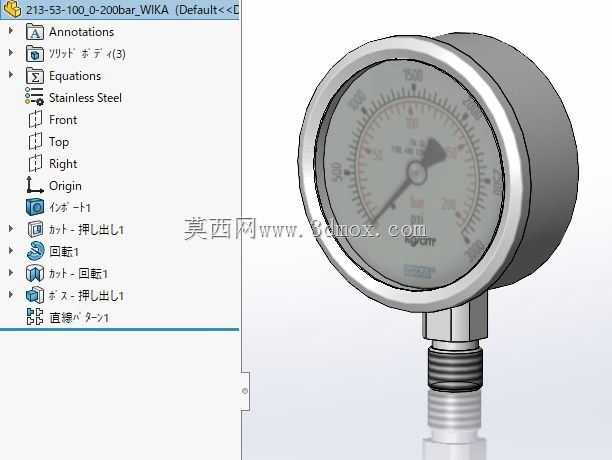Viewport: 612px width, 460px height.
Task: Expand the カット-回転1 feature
Action: (11, 273)
